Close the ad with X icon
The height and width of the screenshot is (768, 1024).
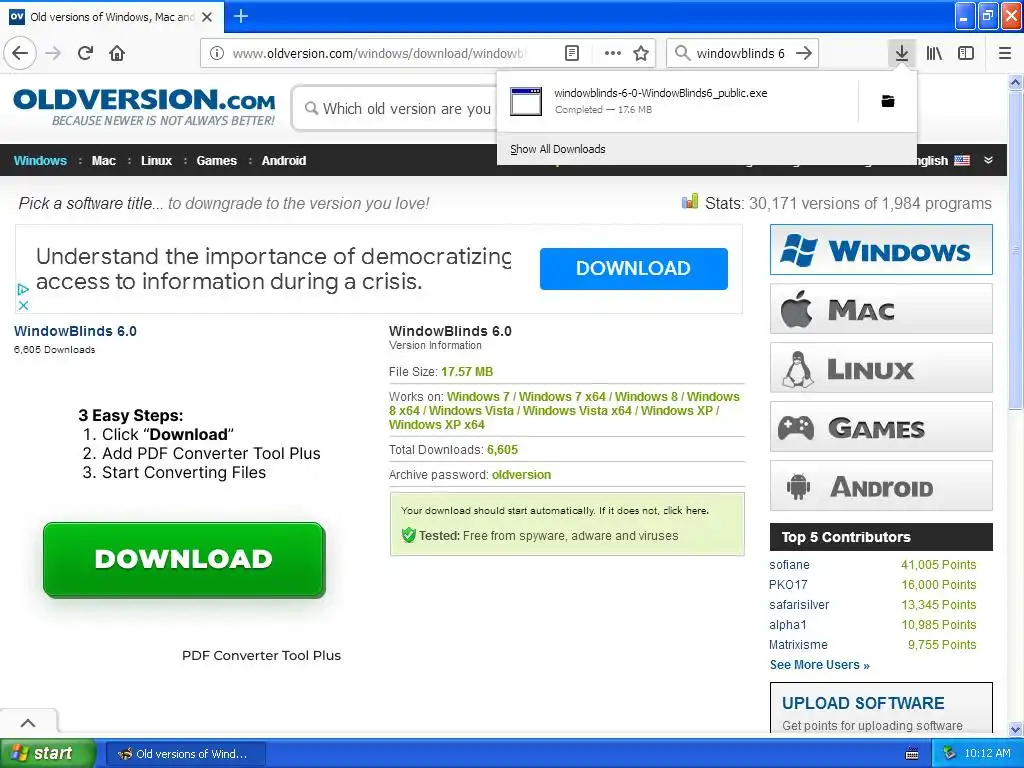pos(23,305)
